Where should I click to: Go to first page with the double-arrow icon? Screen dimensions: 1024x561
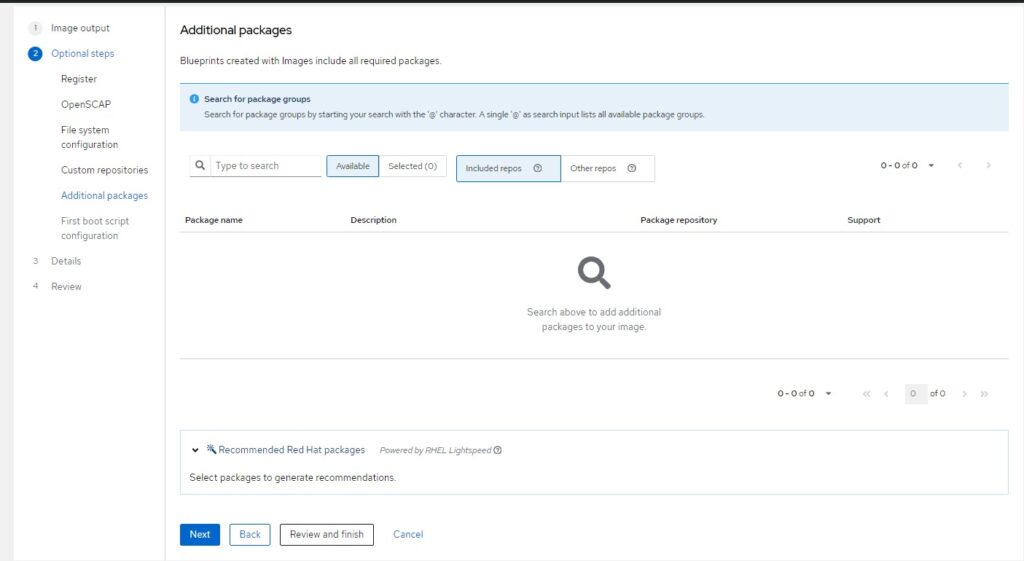(x=866, y=394)
